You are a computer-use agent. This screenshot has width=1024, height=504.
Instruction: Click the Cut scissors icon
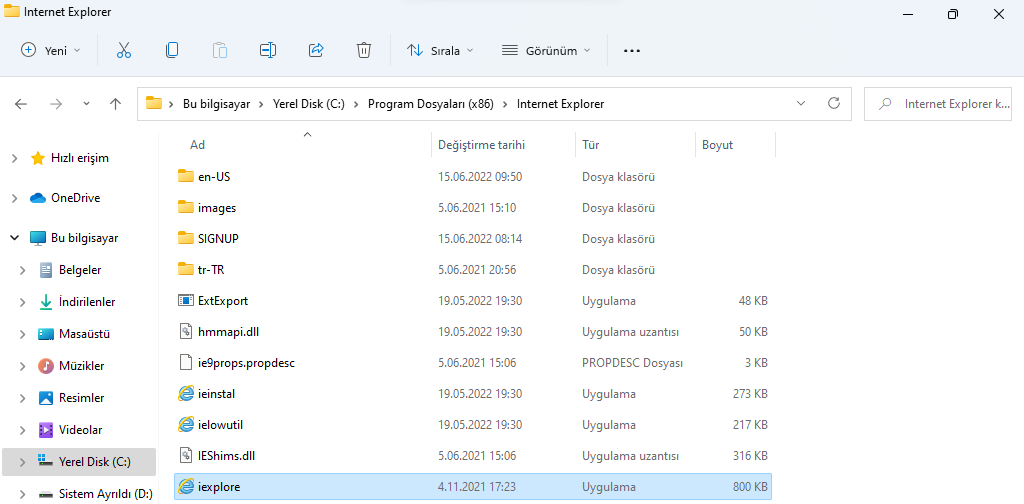tap(124, 50)
